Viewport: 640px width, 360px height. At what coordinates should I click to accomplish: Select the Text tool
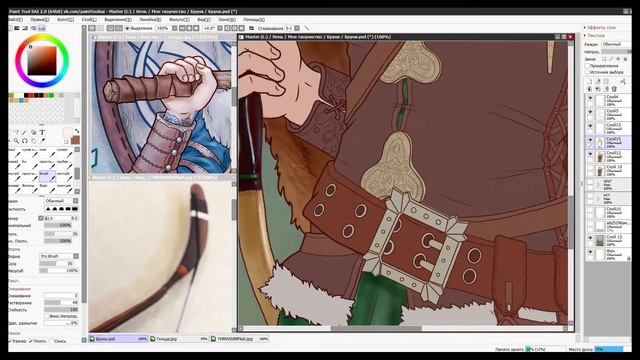point(42,132)
